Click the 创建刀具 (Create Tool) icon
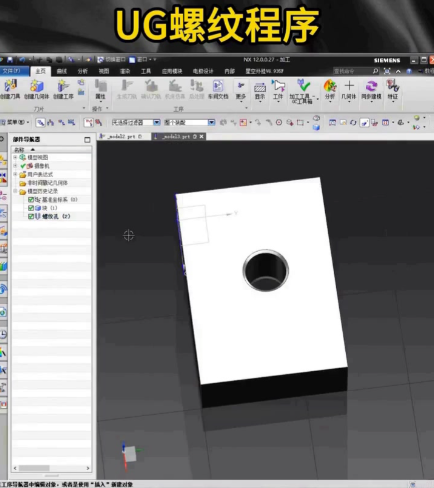The width and height of the screenshot is (434, 488). coord(10,86)
